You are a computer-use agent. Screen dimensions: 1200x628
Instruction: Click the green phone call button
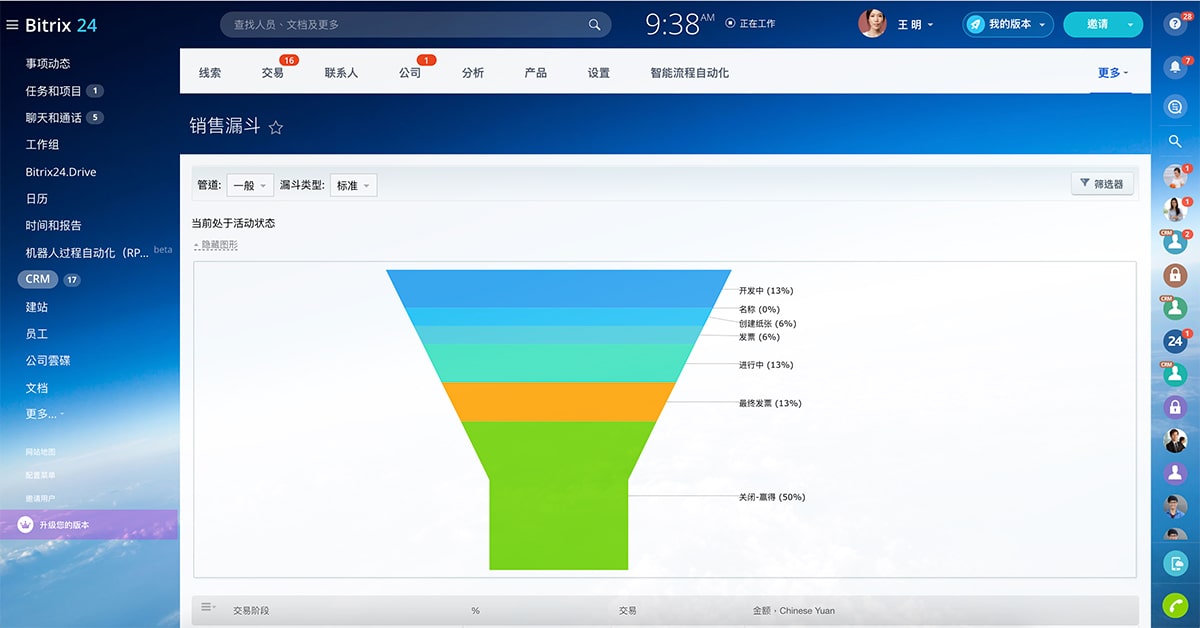coord(1175,605)
